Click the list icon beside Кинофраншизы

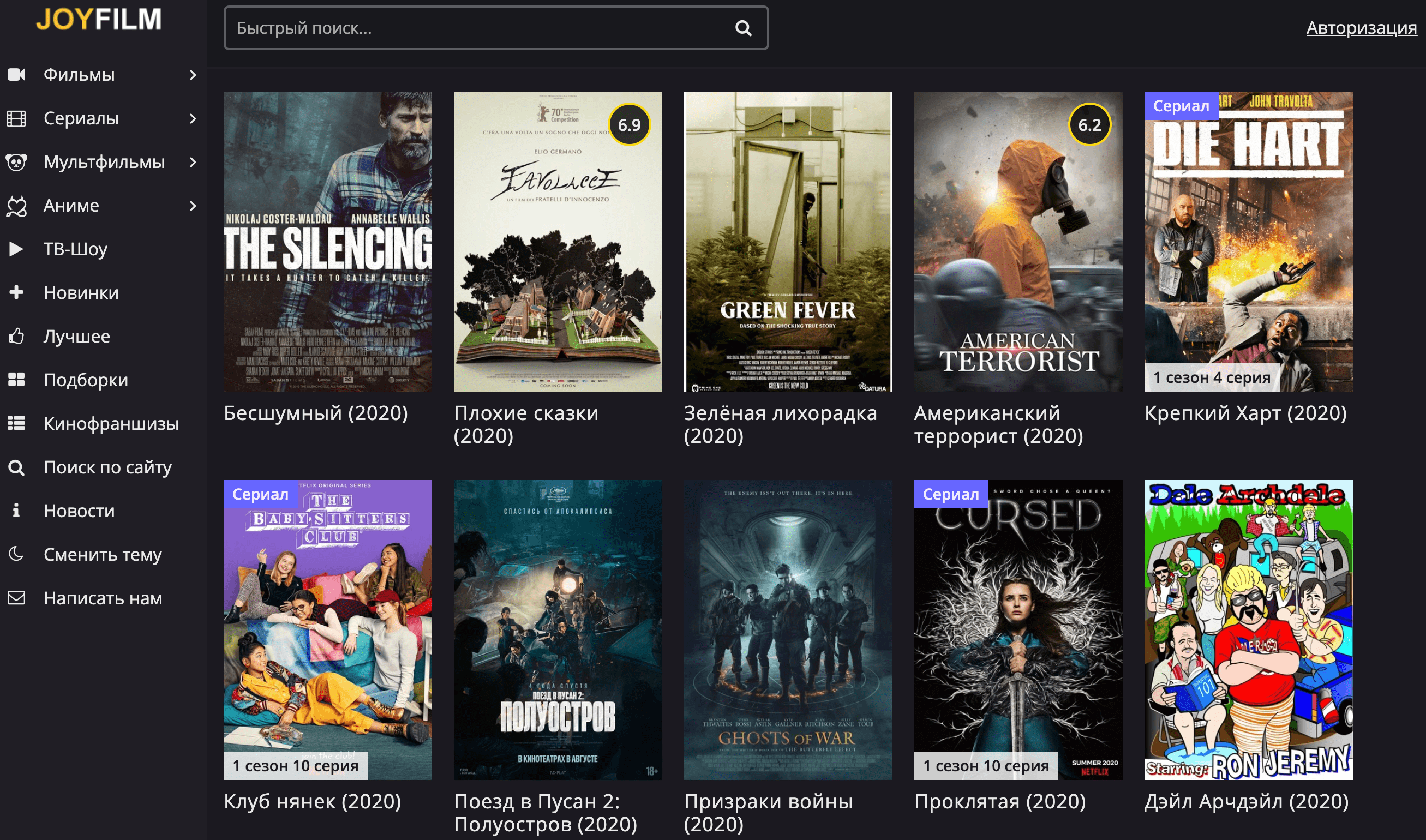(x=16, y=423)
